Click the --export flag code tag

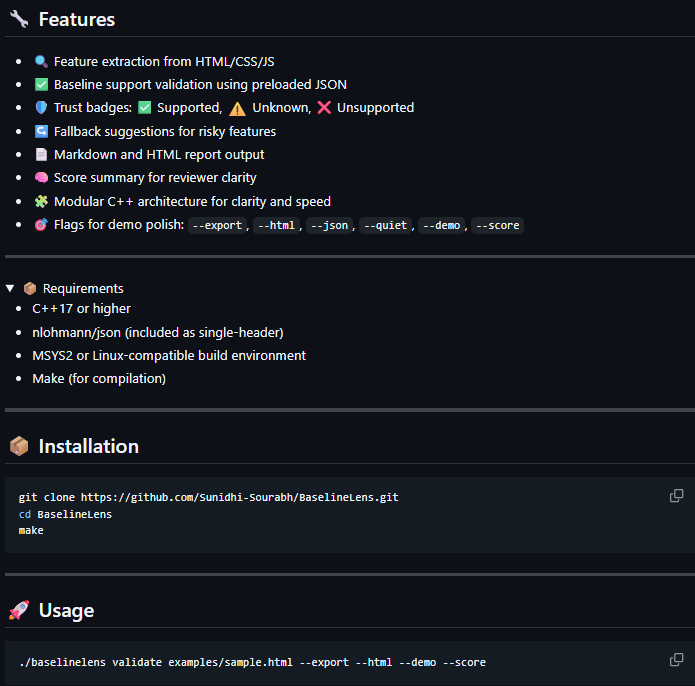click(x=217, y=226)
